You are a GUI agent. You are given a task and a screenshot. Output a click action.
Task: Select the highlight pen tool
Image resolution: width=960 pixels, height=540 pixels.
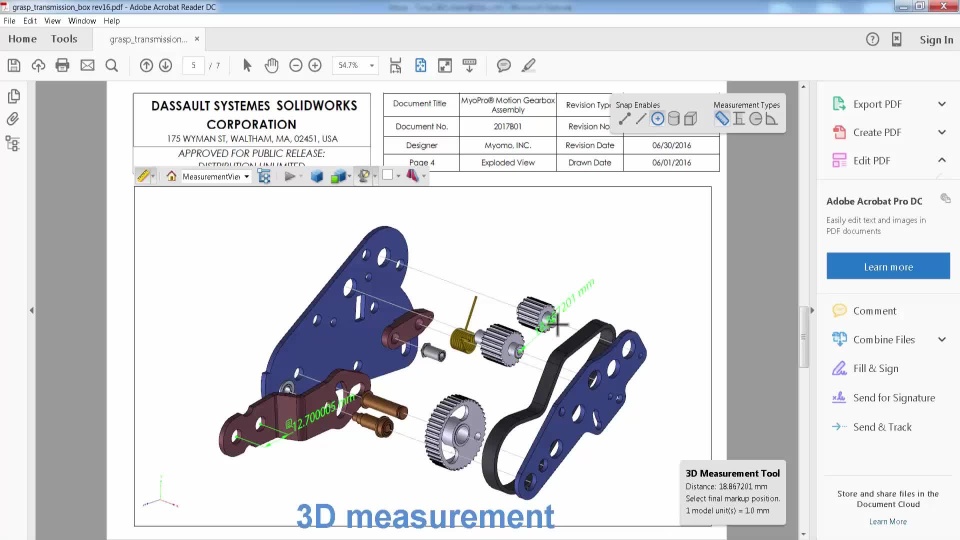click(529, 66)
